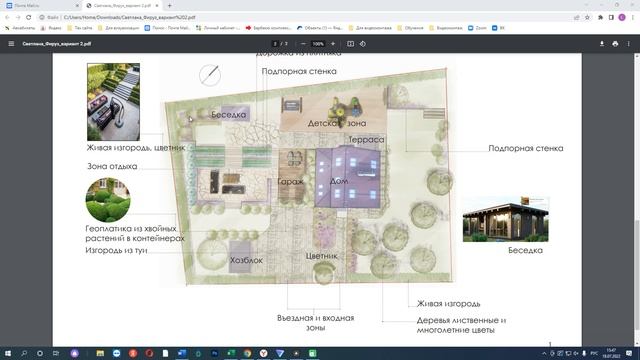
Task: Reload the current page
Action: (x=29, y=18)
